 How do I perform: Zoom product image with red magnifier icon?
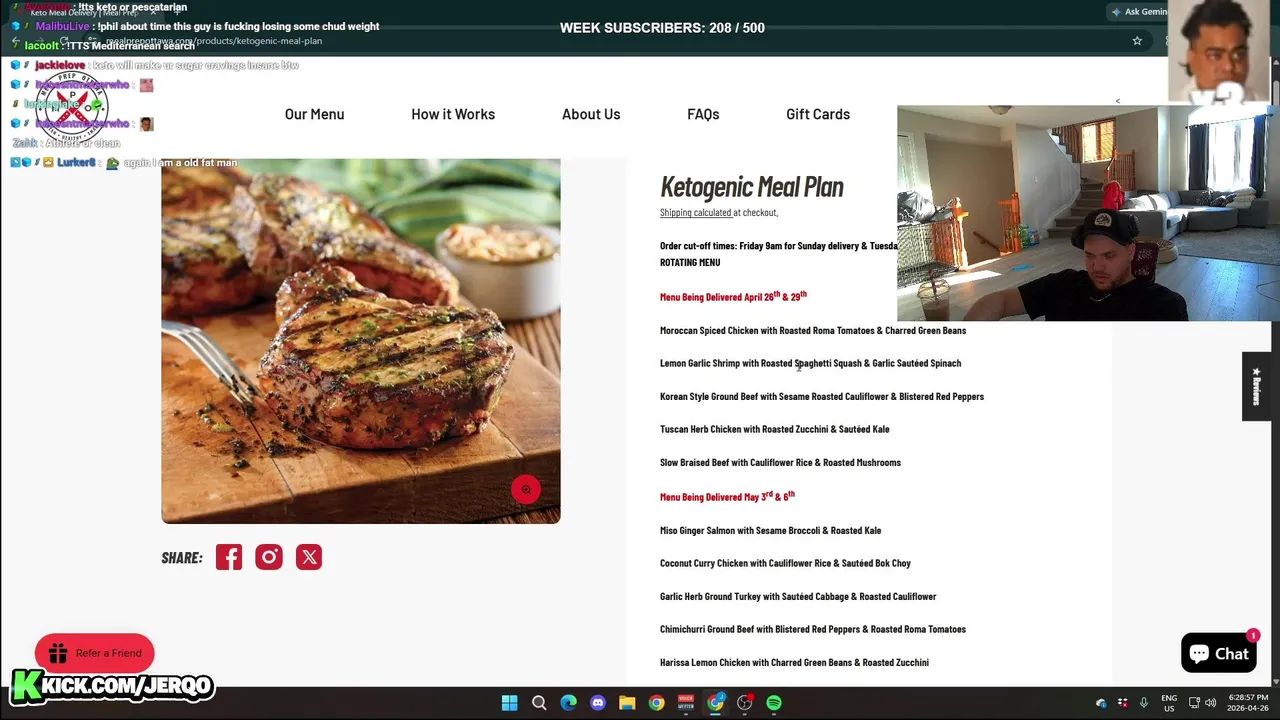point(525,489)
